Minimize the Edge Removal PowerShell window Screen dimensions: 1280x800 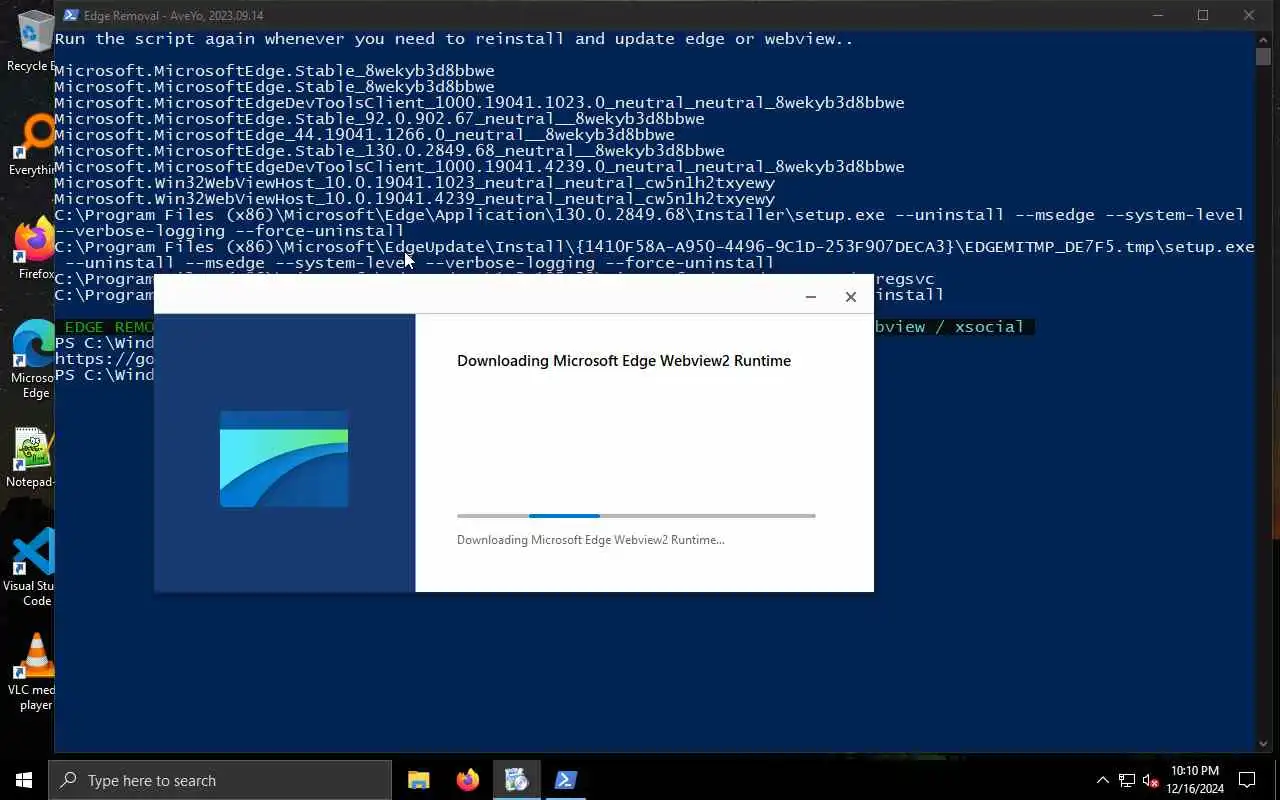point(1158,15)
